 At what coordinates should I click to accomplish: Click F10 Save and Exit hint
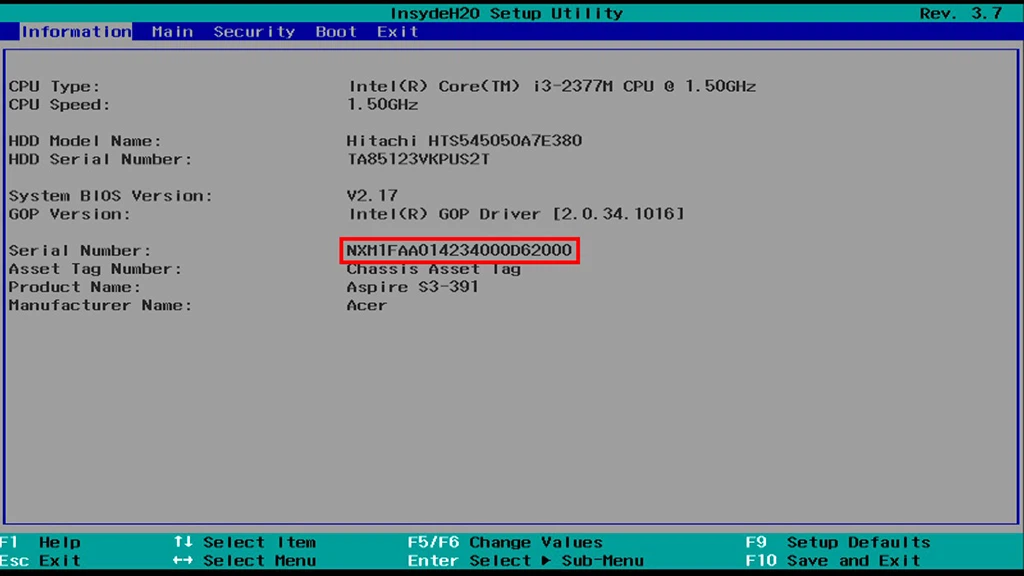click(x=833, y=560)
